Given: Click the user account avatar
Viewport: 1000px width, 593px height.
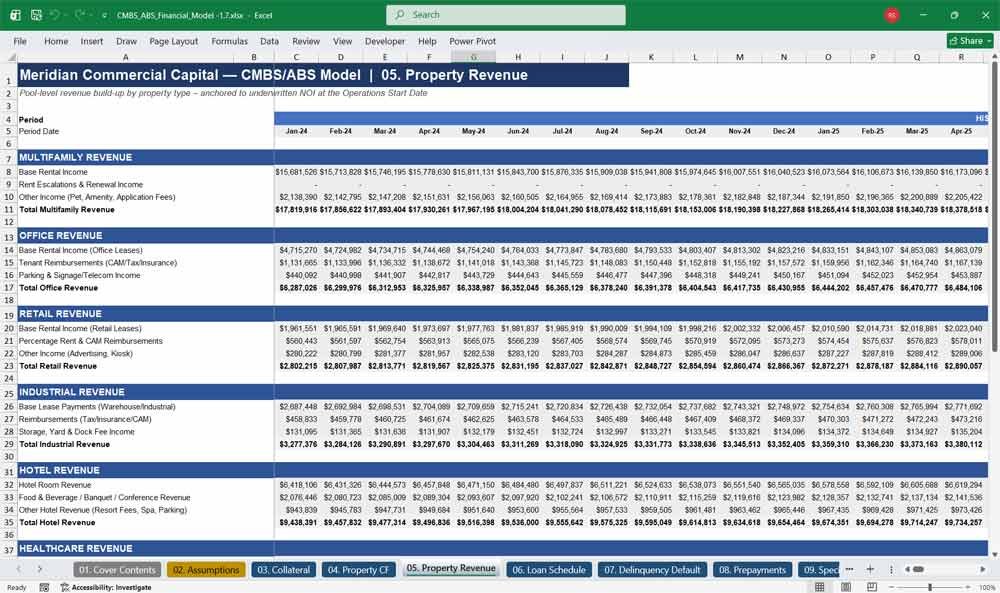Looking at the screenshot, I should pos(892,15).
